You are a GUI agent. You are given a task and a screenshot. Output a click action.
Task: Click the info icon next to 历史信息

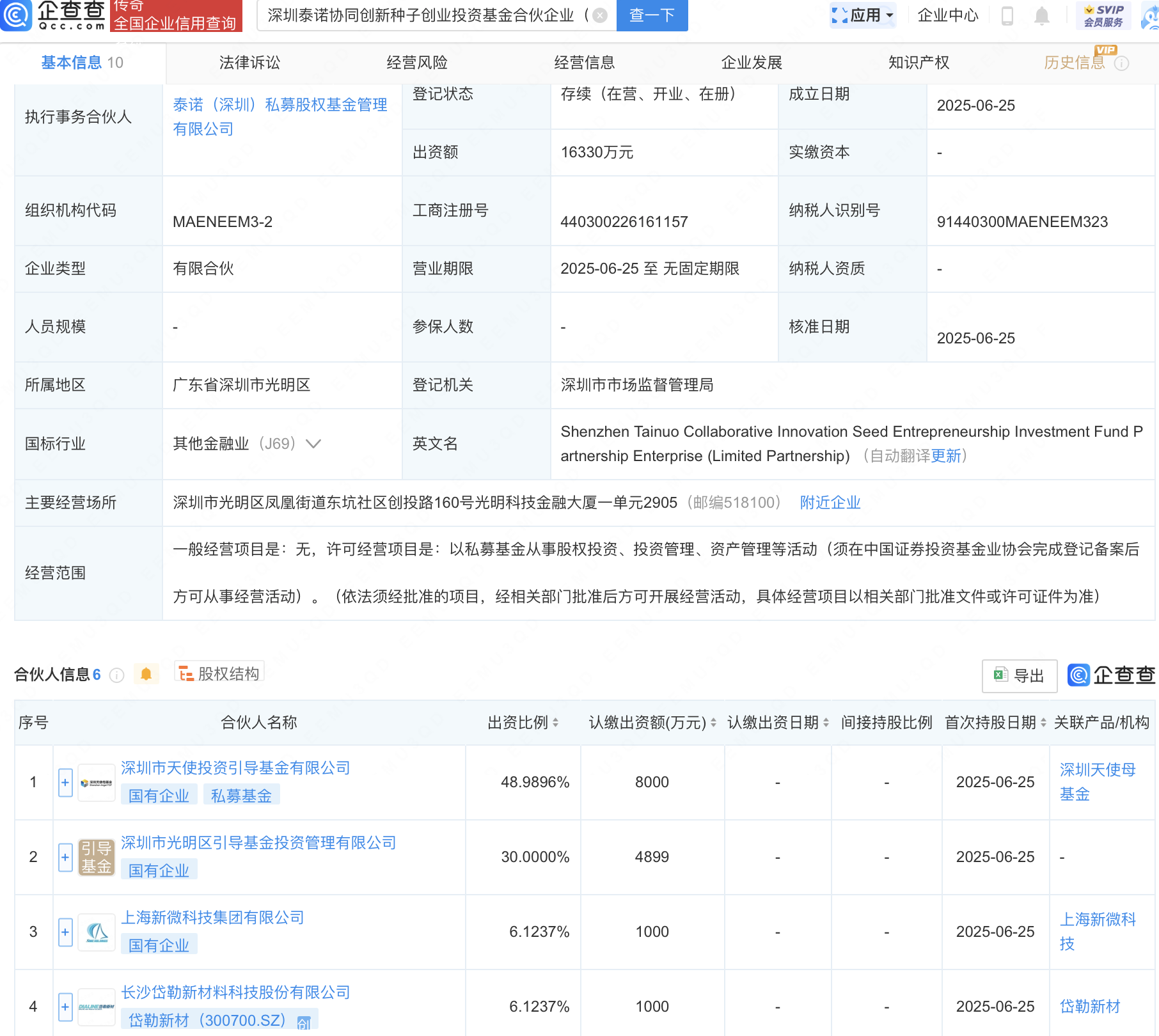tap(1122, 63)
